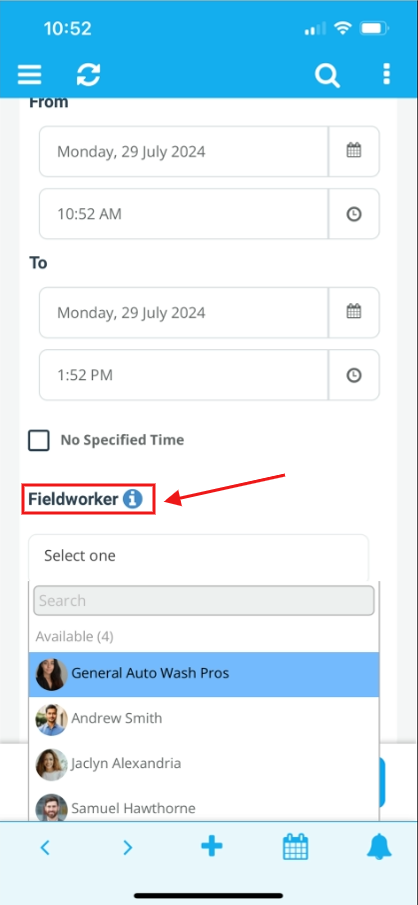Tap the refresh sync icon
The height and width of the screenshot is (905, 418).
coord(88,74)
